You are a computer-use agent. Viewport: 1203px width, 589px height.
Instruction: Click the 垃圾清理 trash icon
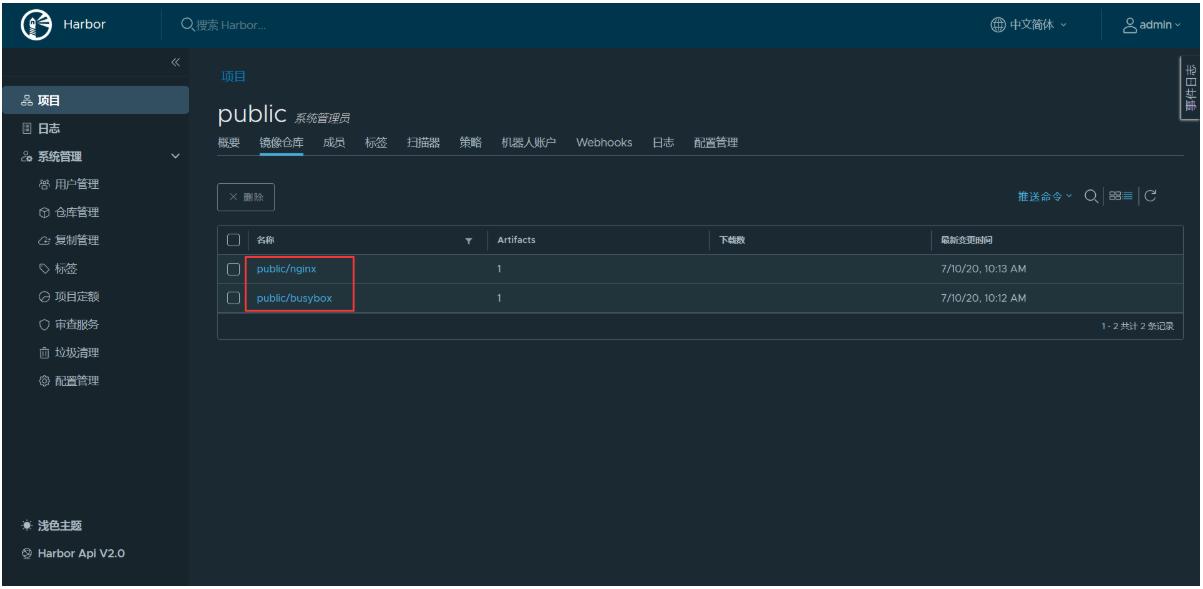[x=44, y=353]
